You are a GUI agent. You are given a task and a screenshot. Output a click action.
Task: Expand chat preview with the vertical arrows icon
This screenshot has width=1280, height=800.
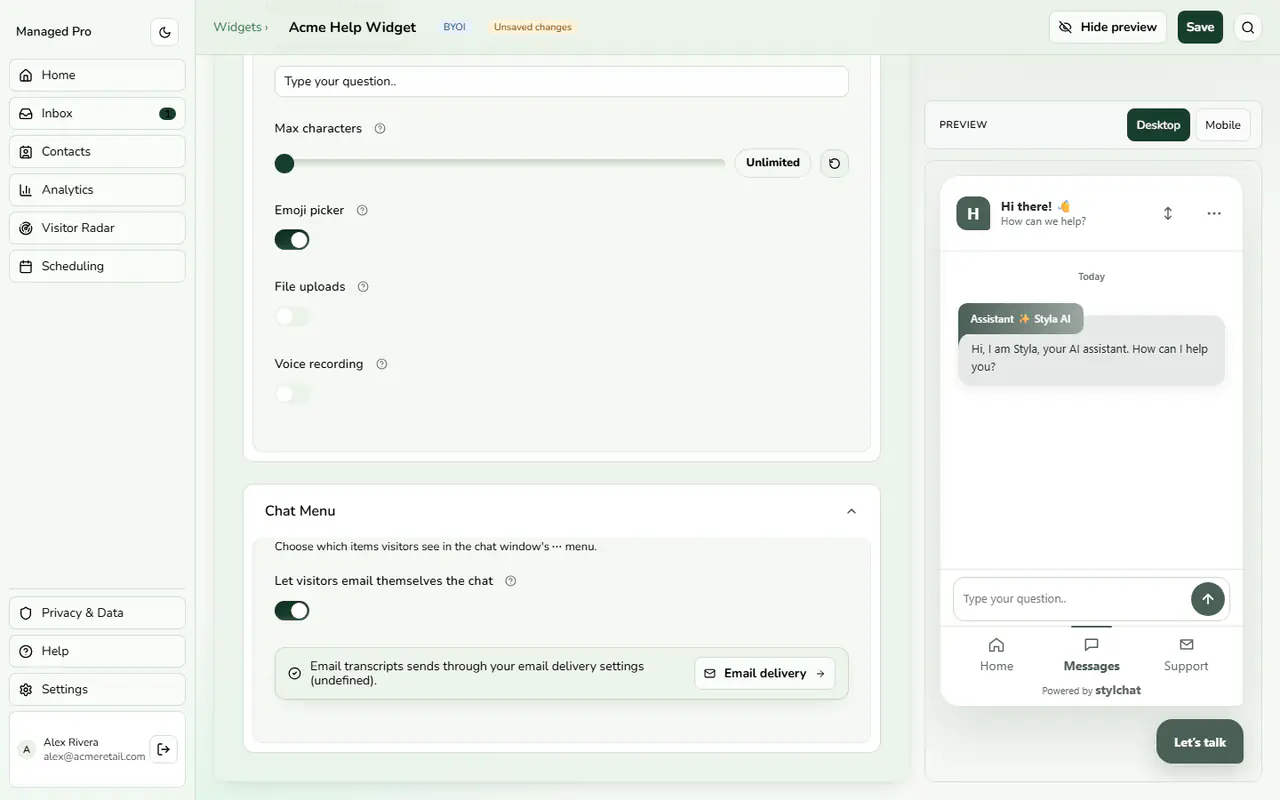coord(1167,213)
